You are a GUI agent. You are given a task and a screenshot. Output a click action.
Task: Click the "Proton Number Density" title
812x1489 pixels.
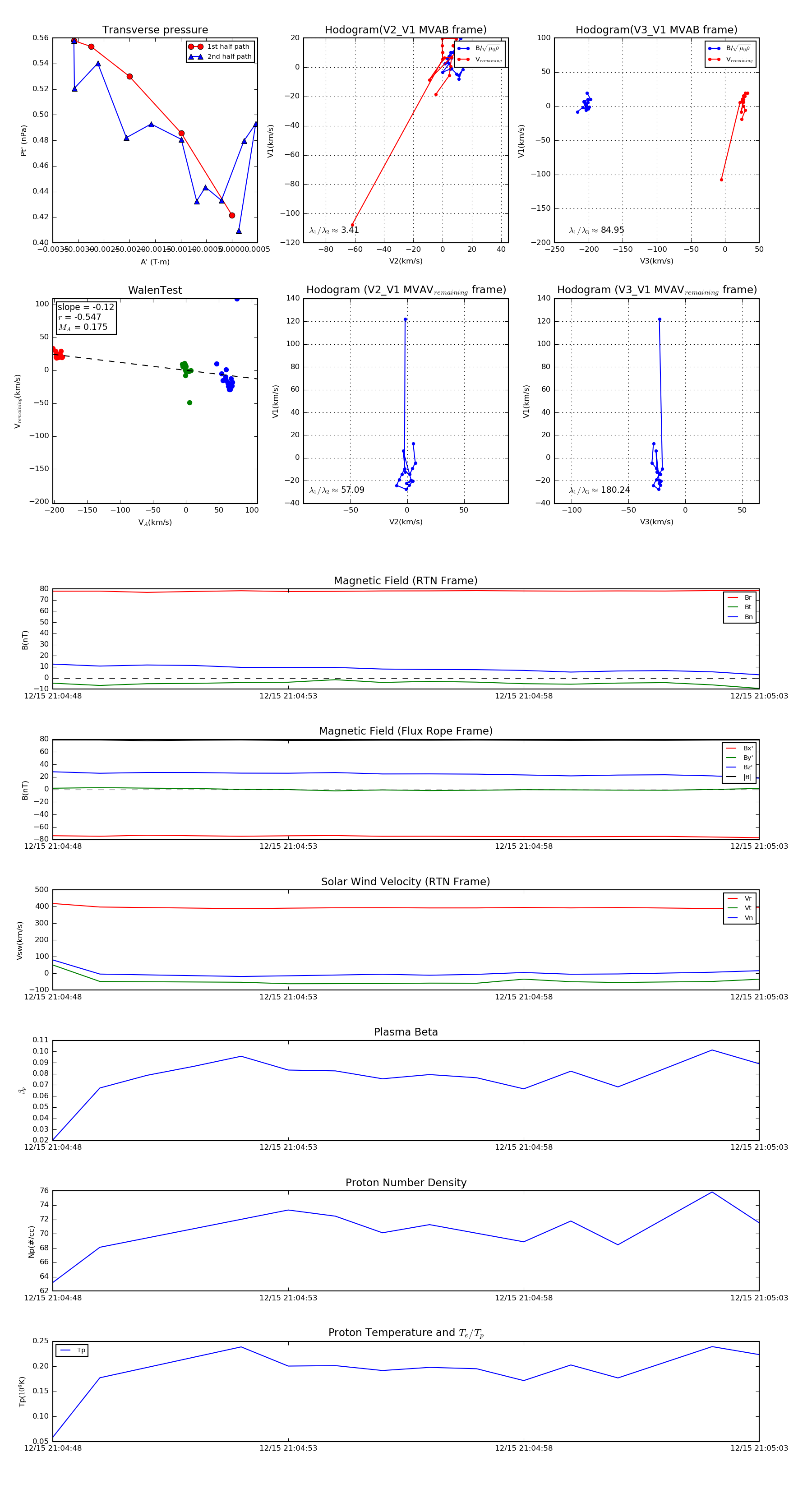click(x=406, y=1183)
